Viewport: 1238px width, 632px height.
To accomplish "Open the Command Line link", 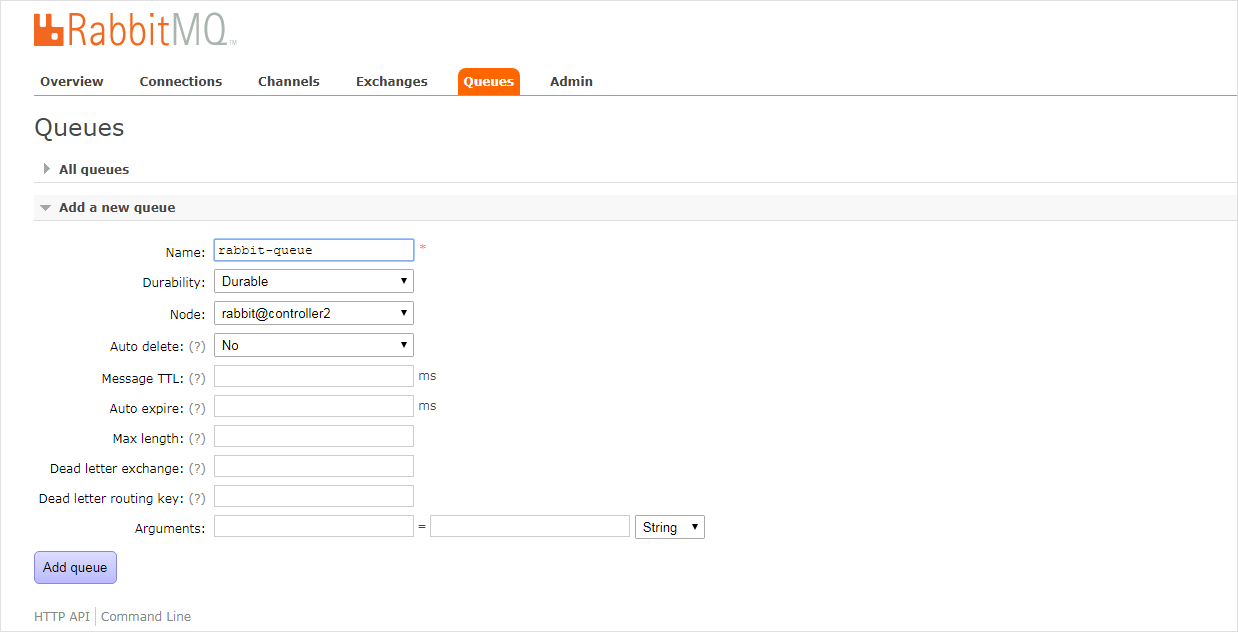I will pyautogui.click(x=146, y=617).
